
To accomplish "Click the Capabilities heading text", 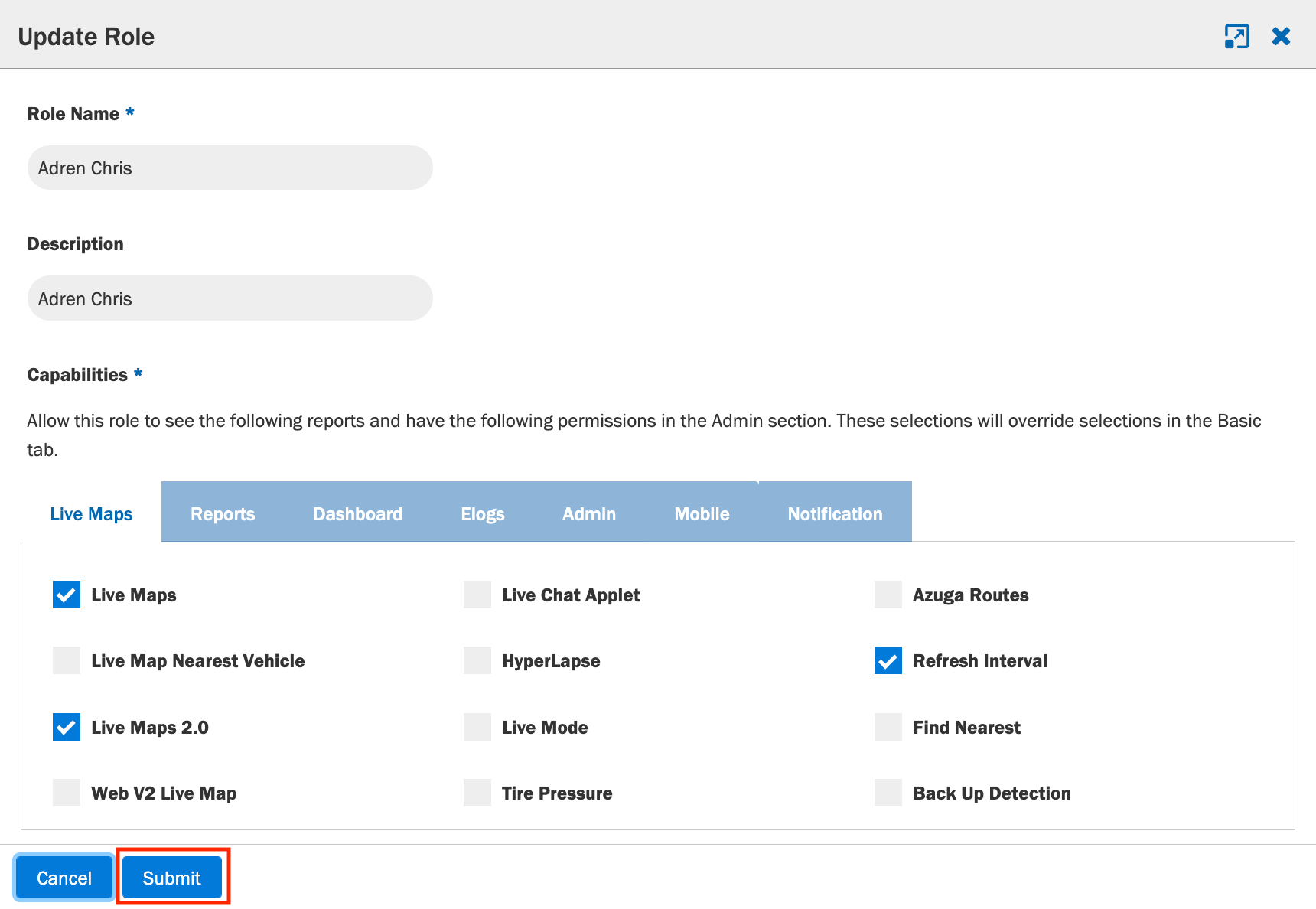I will point(77,375).
